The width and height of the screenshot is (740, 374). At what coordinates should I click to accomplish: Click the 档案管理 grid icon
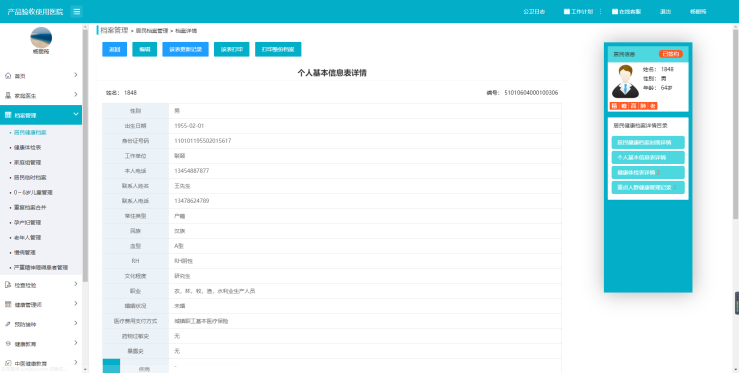(x=8, y=115)
